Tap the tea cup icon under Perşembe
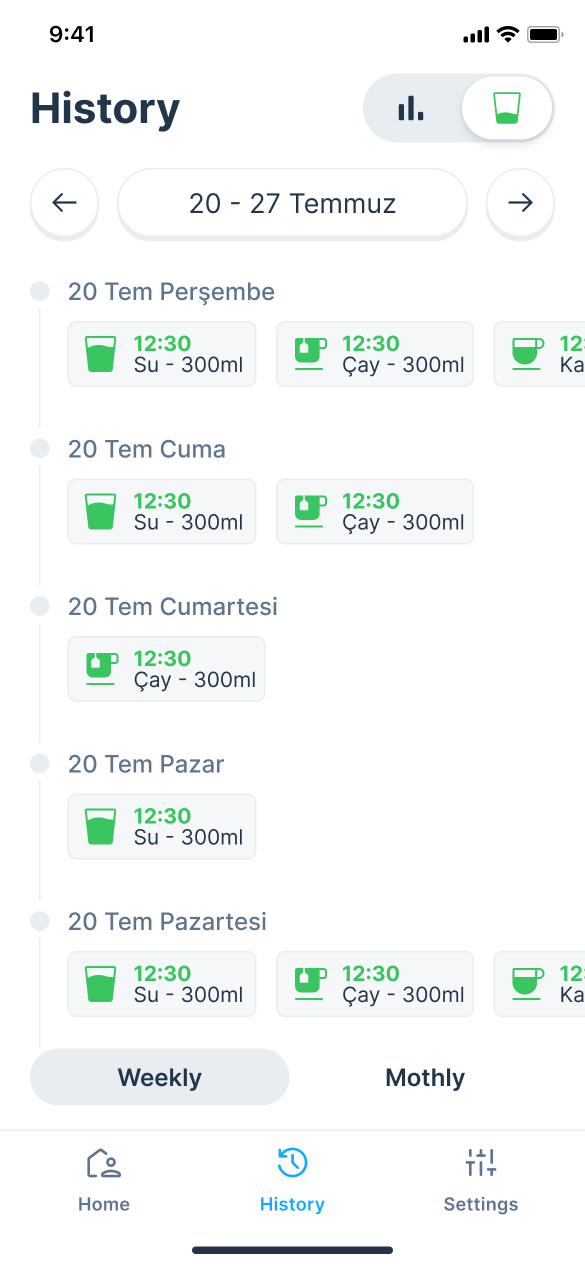585x1266 pixels. tap(310, 354)
